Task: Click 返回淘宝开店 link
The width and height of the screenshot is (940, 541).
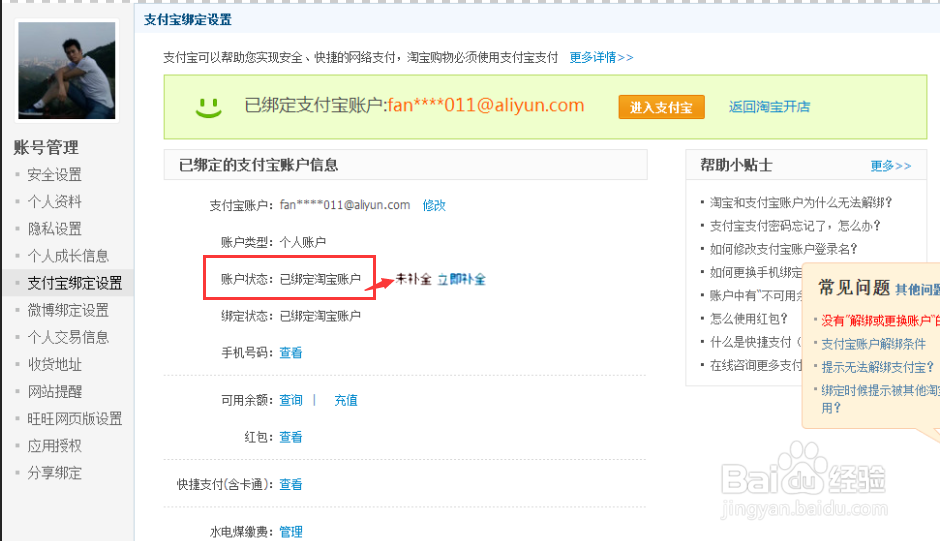Action: tap(770, 107)
